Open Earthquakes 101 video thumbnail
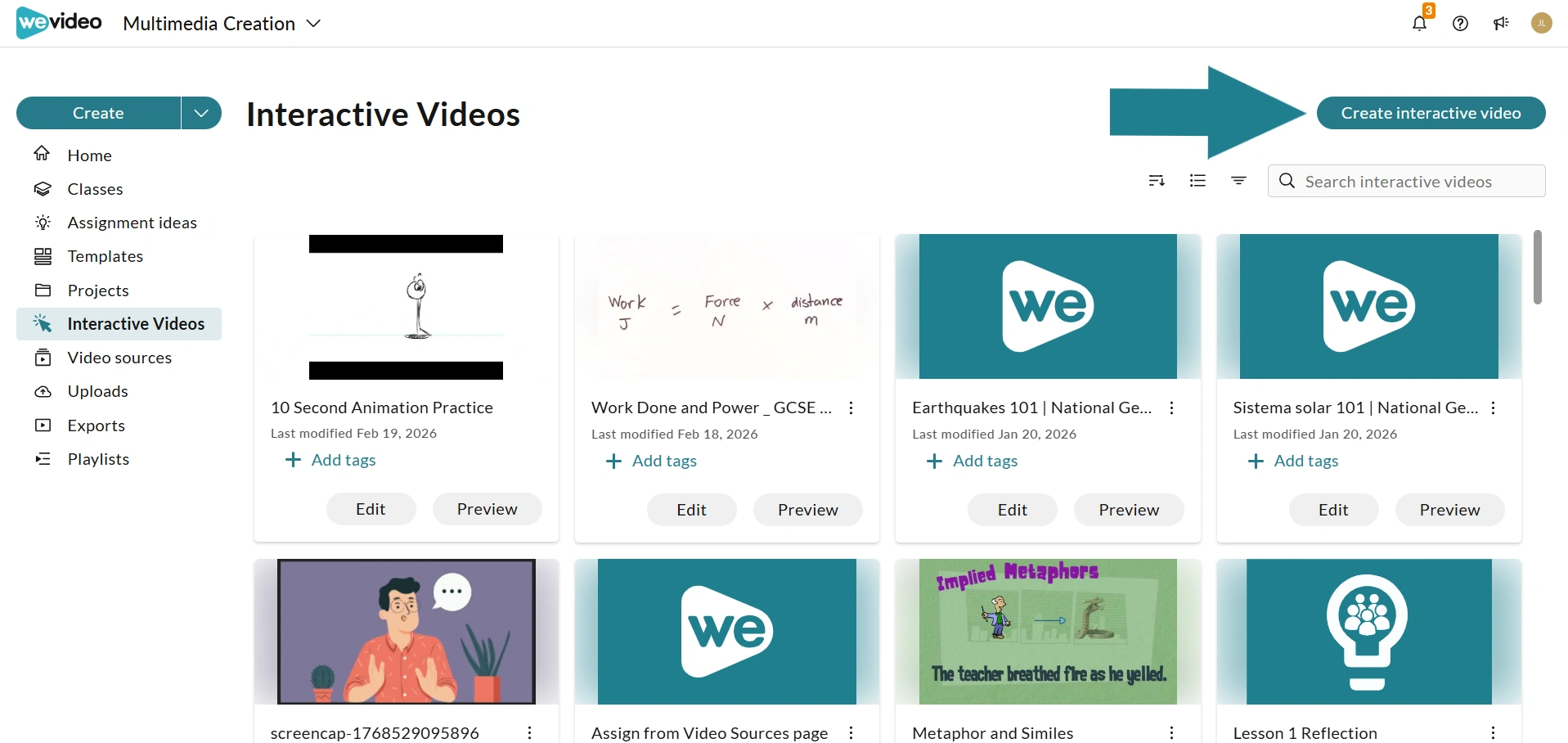The width and height of the screenshot is (1568, 743). (1048, 307)
